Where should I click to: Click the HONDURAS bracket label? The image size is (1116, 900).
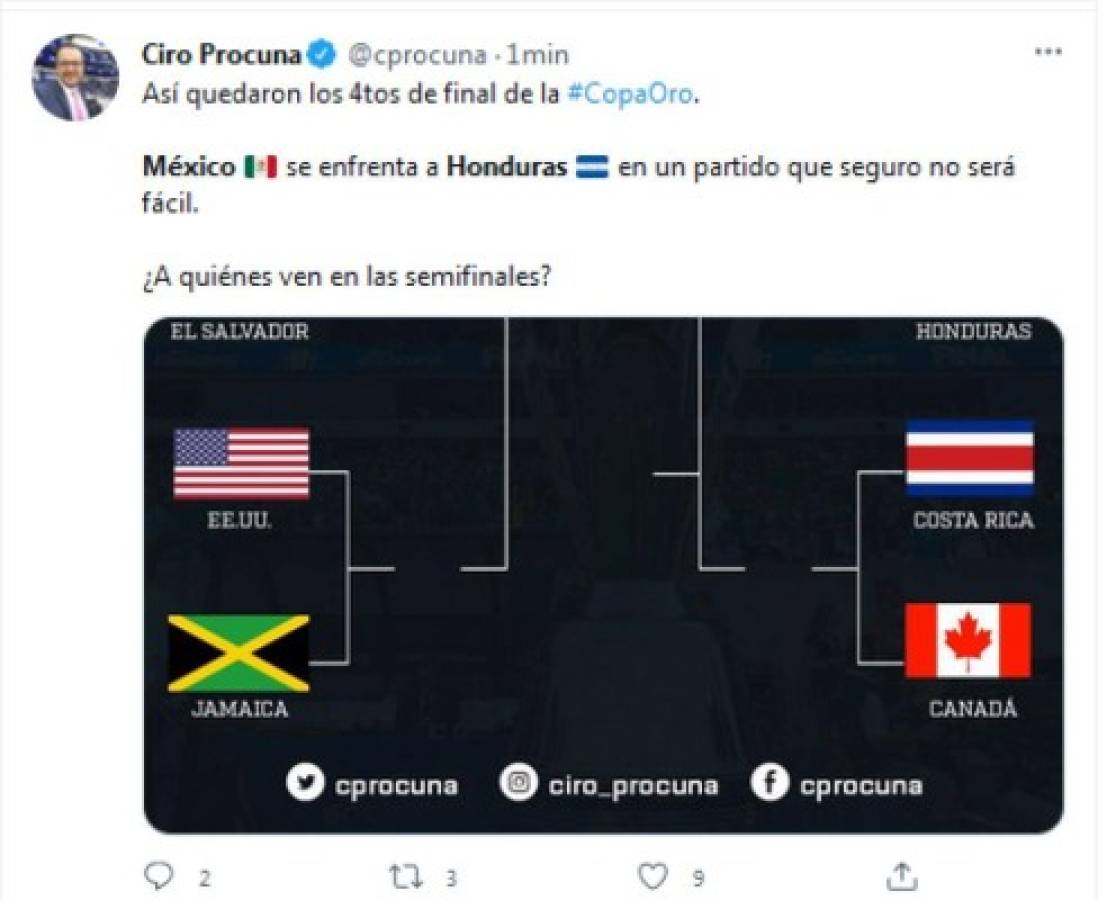point(973,332)
